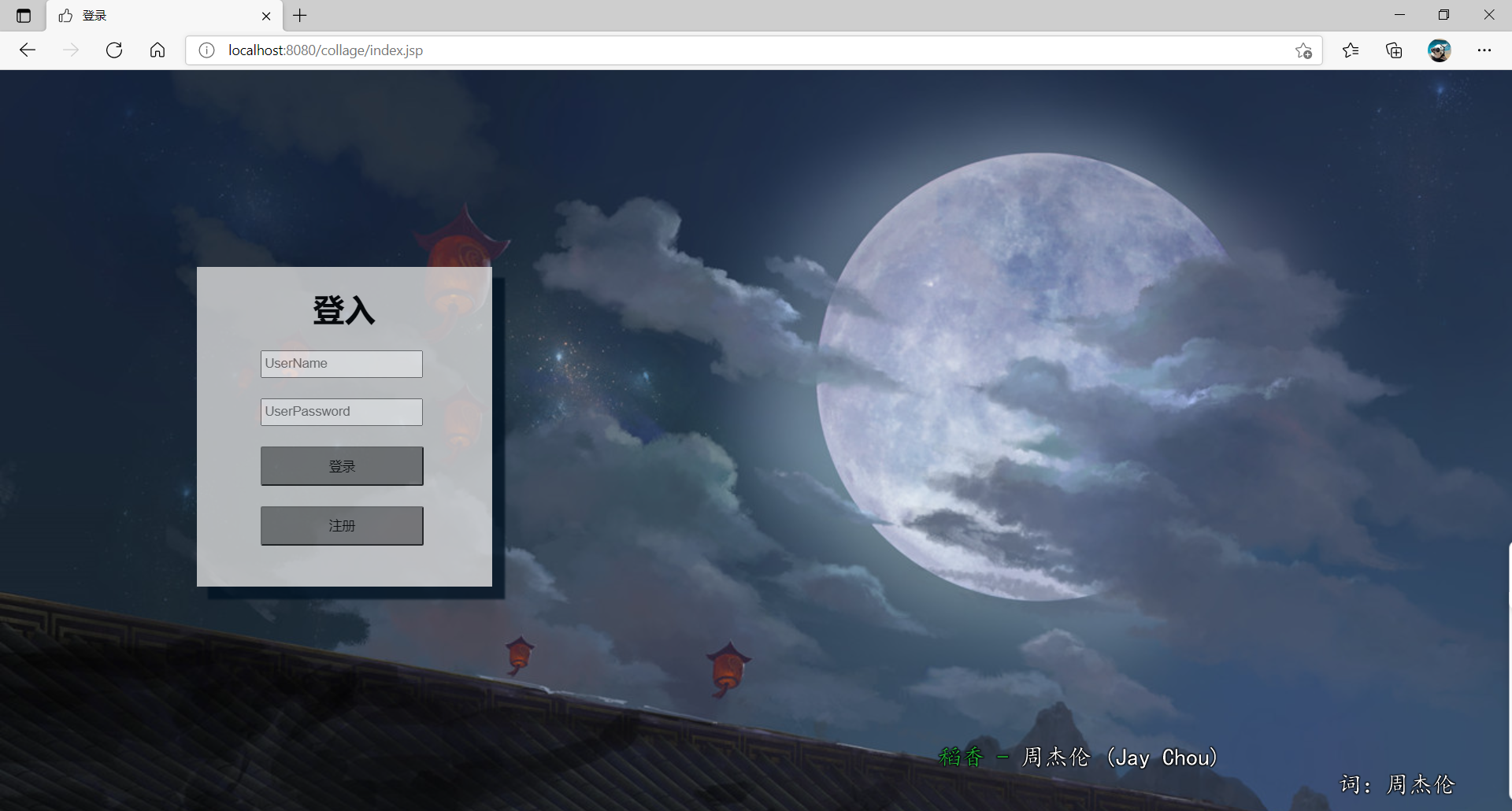This screenshot has height=811, width=1512.
Task: Refresh the page with the reload icon
Action: (x=114, y=50)
